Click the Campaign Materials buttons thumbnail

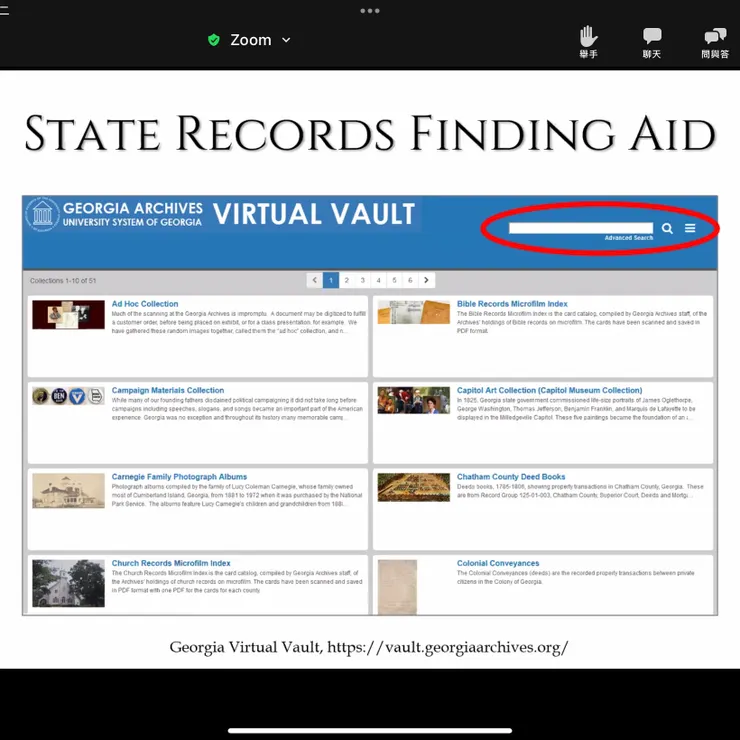point(68,396)
